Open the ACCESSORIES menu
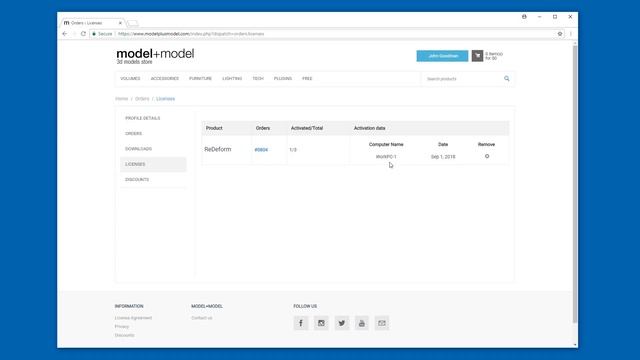 tap(165, 78)
